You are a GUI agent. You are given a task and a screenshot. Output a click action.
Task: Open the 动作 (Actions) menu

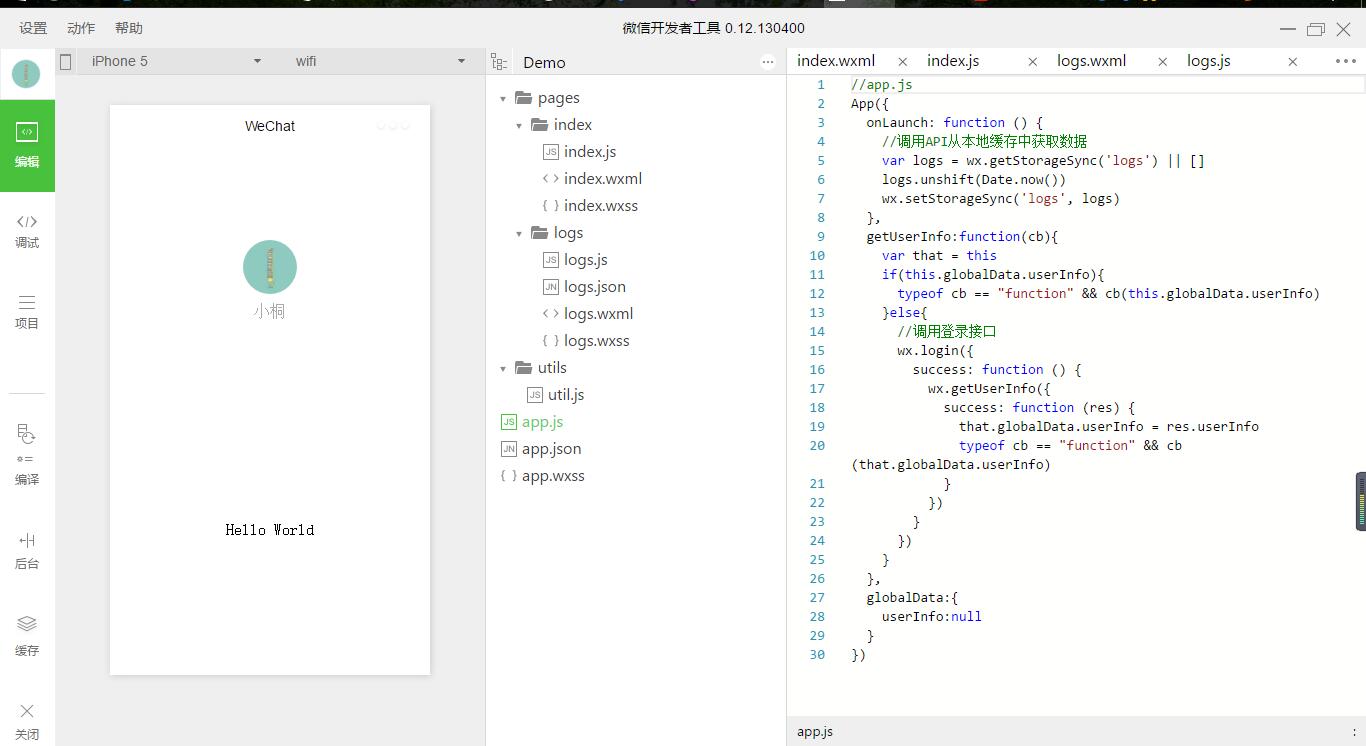coord(81,28)
